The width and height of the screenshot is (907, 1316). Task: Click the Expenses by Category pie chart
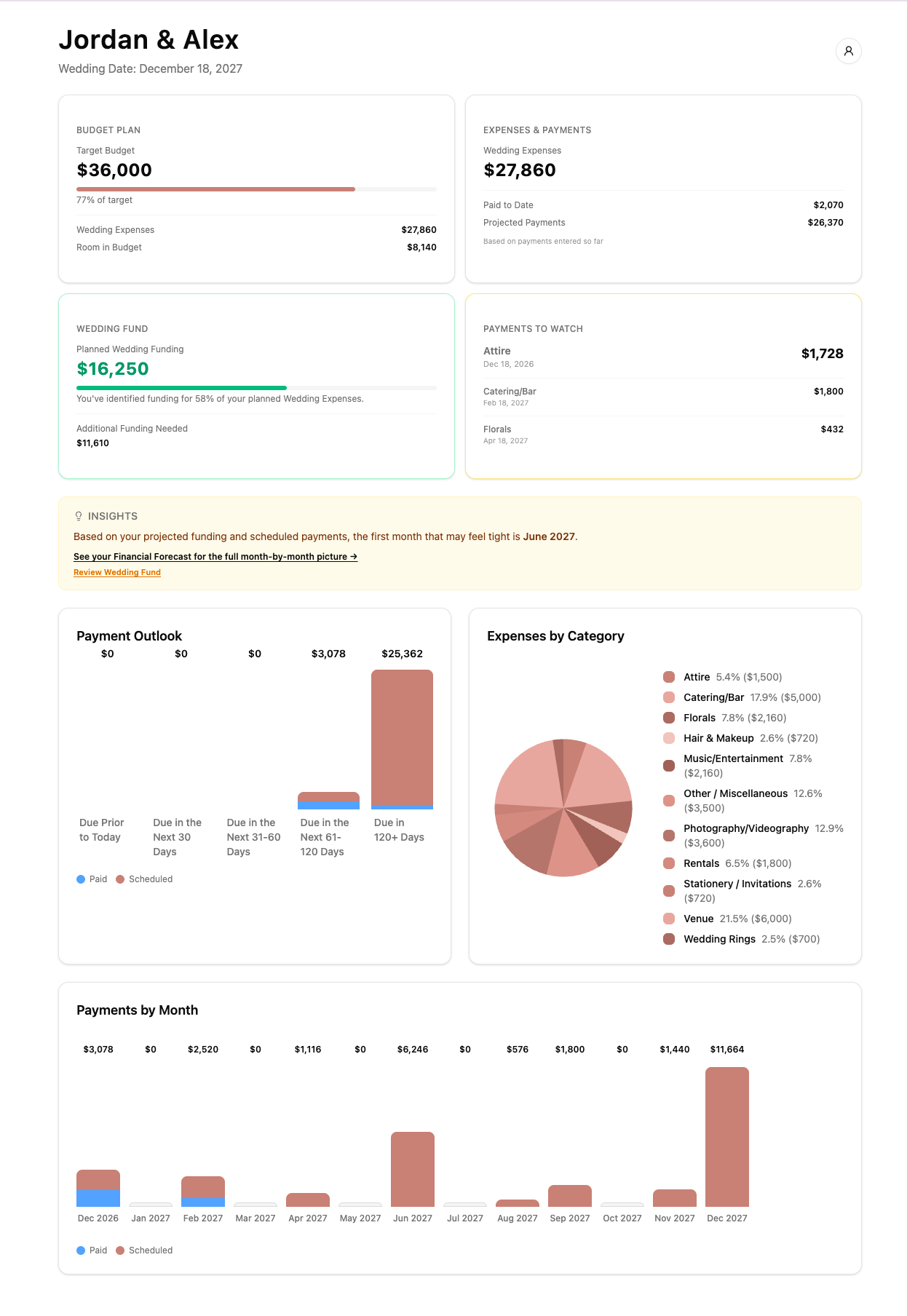(x=563, y=808)
